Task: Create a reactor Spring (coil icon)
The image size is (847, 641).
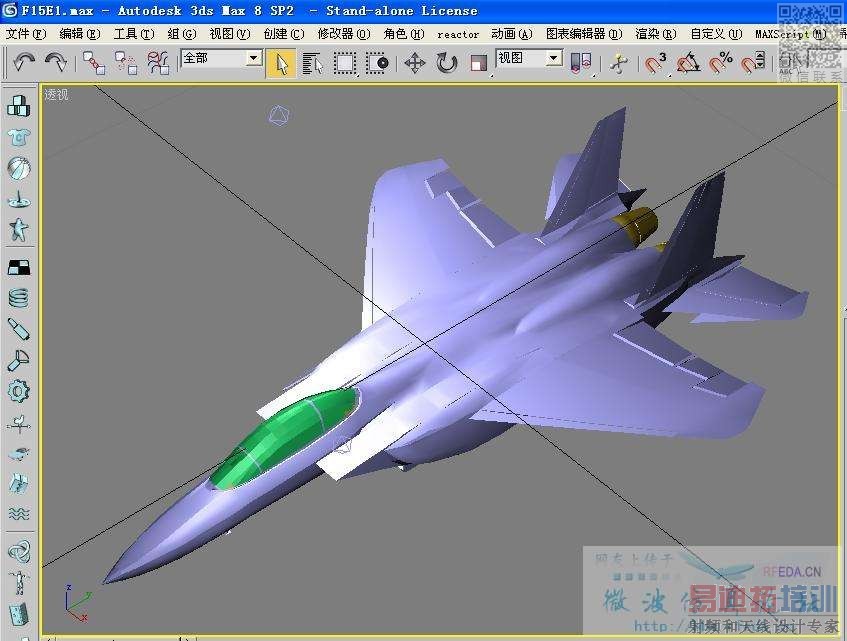Action: pos(18,298)
